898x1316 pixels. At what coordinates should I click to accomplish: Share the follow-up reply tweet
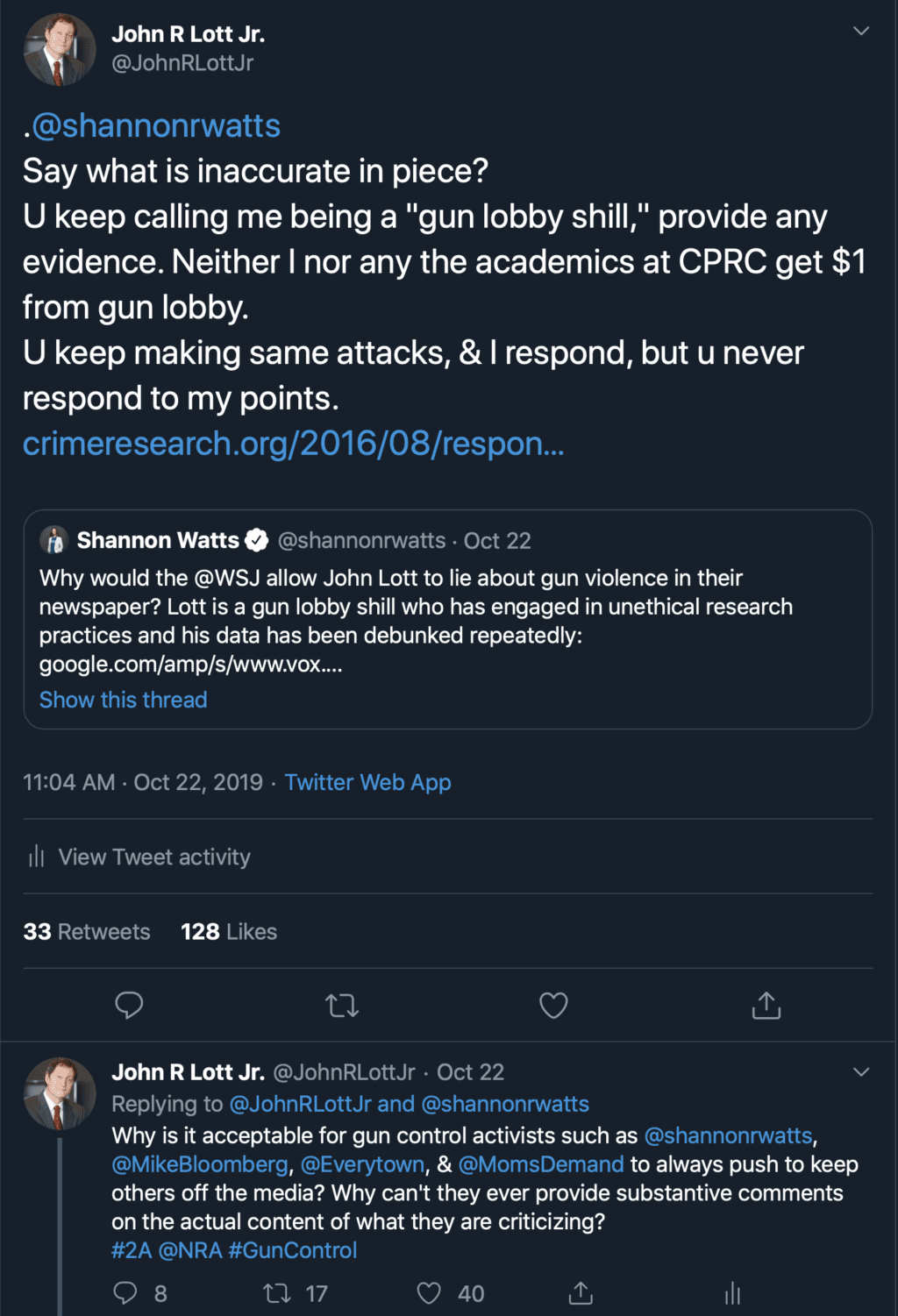581,1293
